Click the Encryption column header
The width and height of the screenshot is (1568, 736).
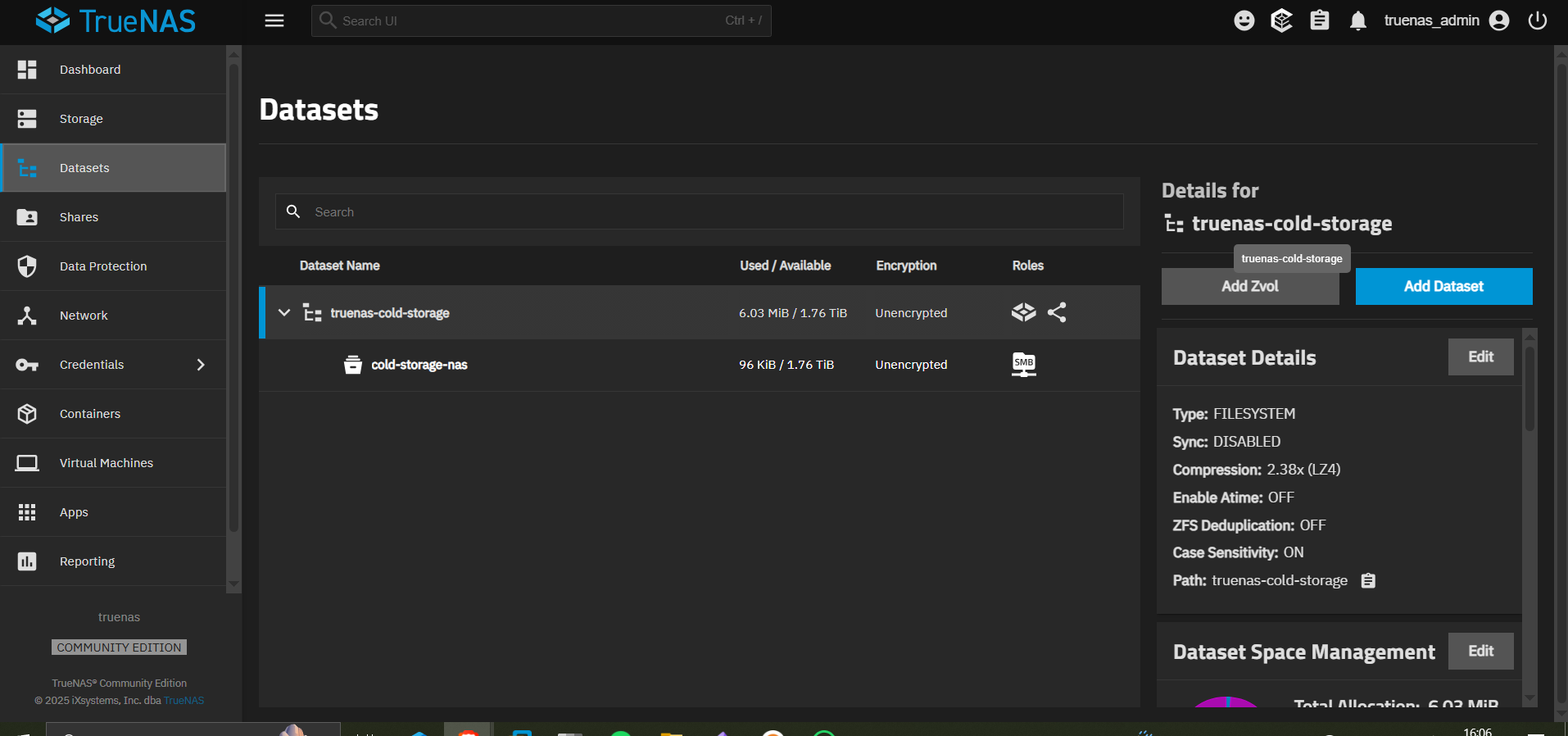906,266
